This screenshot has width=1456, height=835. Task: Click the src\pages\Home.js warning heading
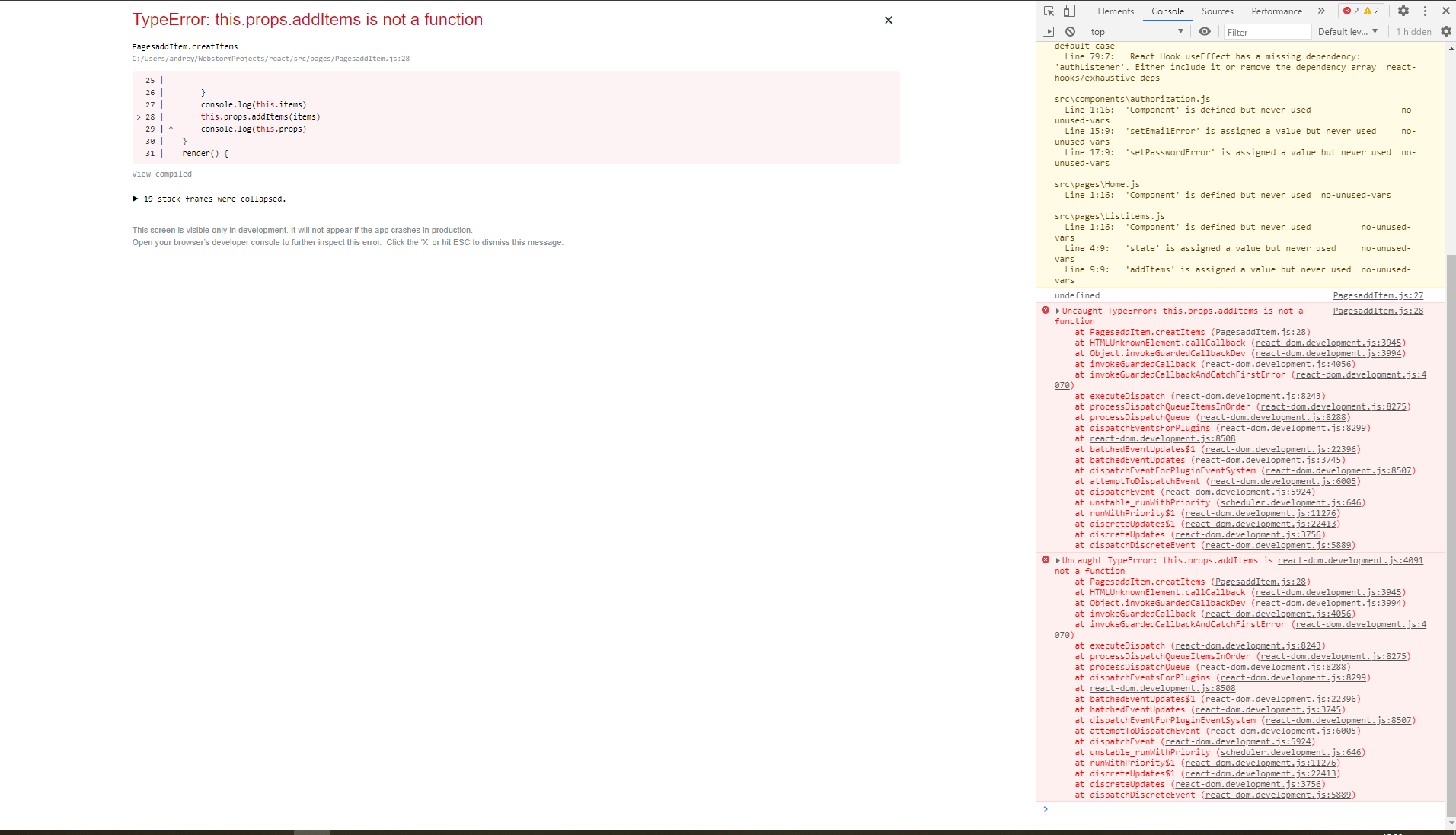1097,184
